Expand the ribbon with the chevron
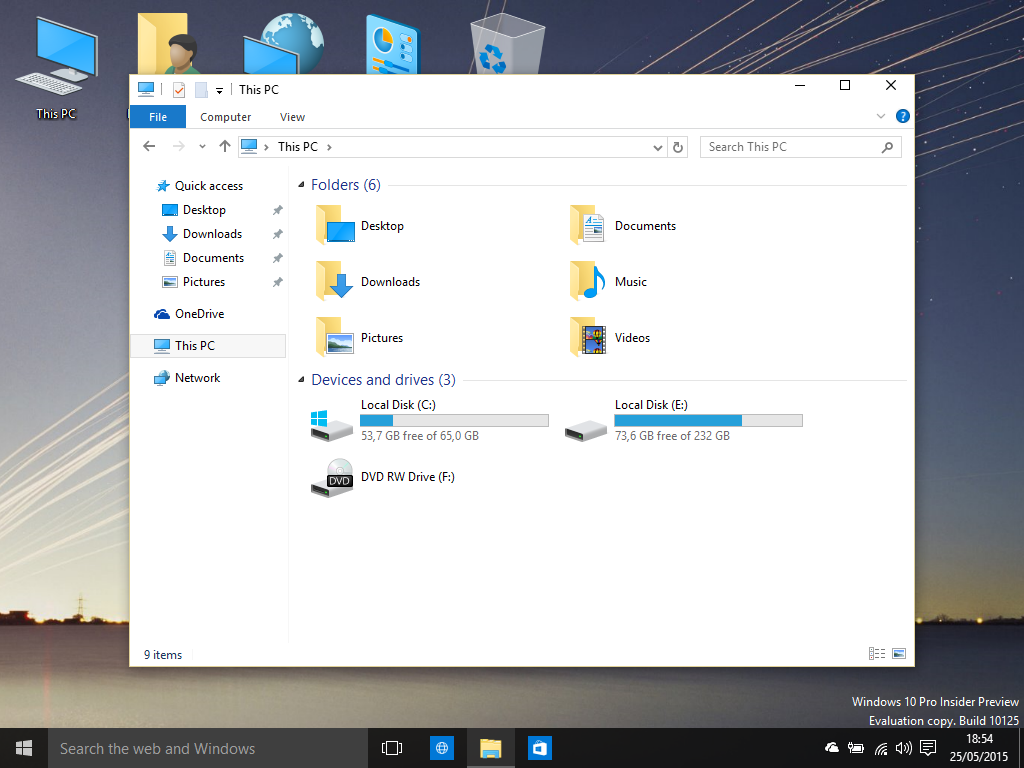The image size is (1024, 768). click(880, 116)
